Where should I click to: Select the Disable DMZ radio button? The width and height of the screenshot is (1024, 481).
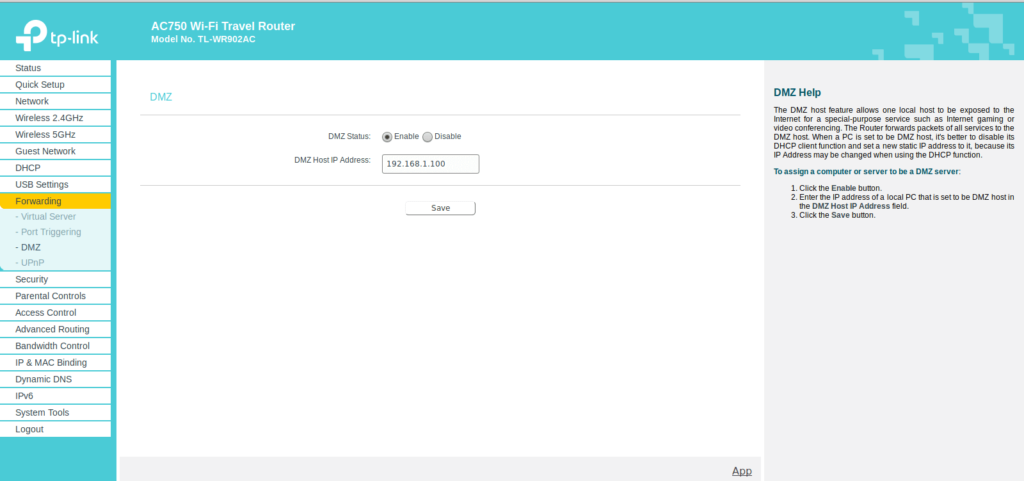(x=428, y=136)
